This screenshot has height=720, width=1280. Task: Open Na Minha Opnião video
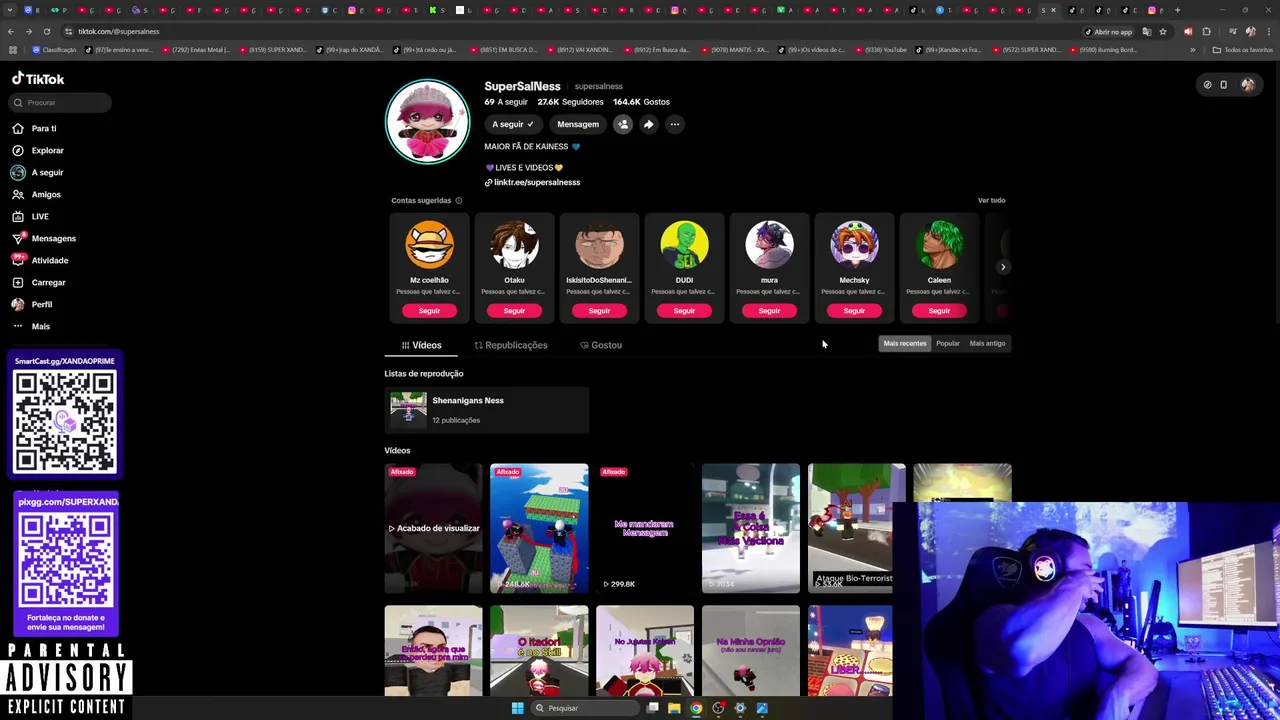click(x=751, y=650)
